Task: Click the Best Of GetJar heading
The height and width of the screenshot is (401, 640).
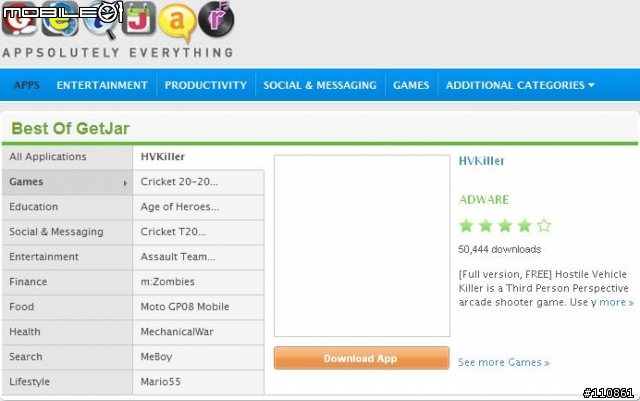Action: click(70, 129)
